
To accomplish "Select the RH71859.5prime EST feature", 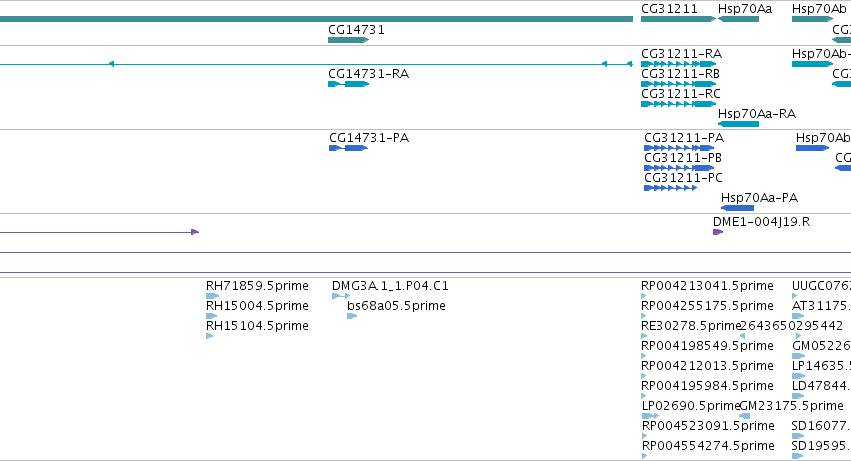I will [x=212, y=296].
